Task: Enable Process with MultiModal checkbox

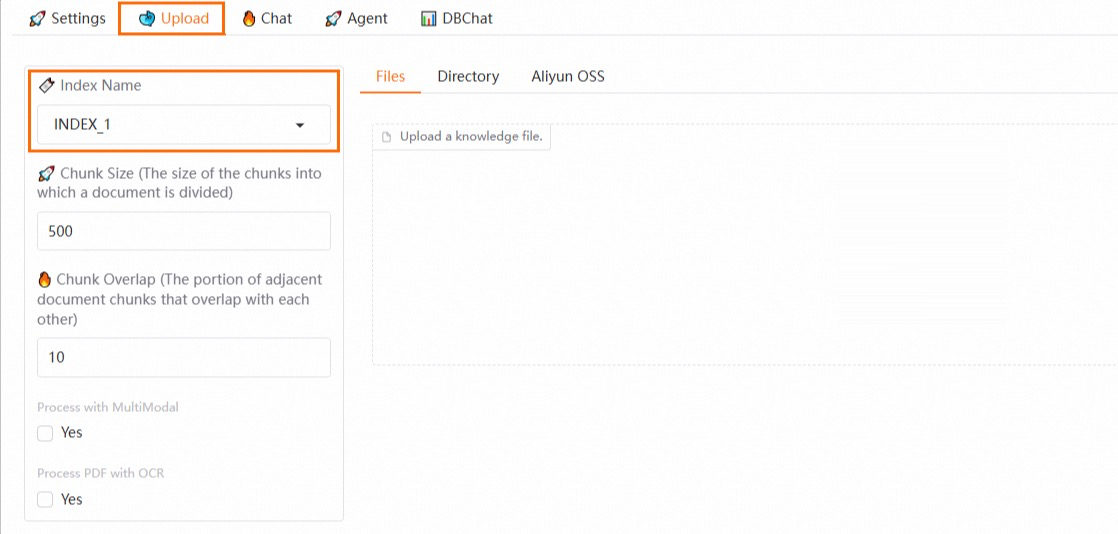Action: [x=45, y=433]
